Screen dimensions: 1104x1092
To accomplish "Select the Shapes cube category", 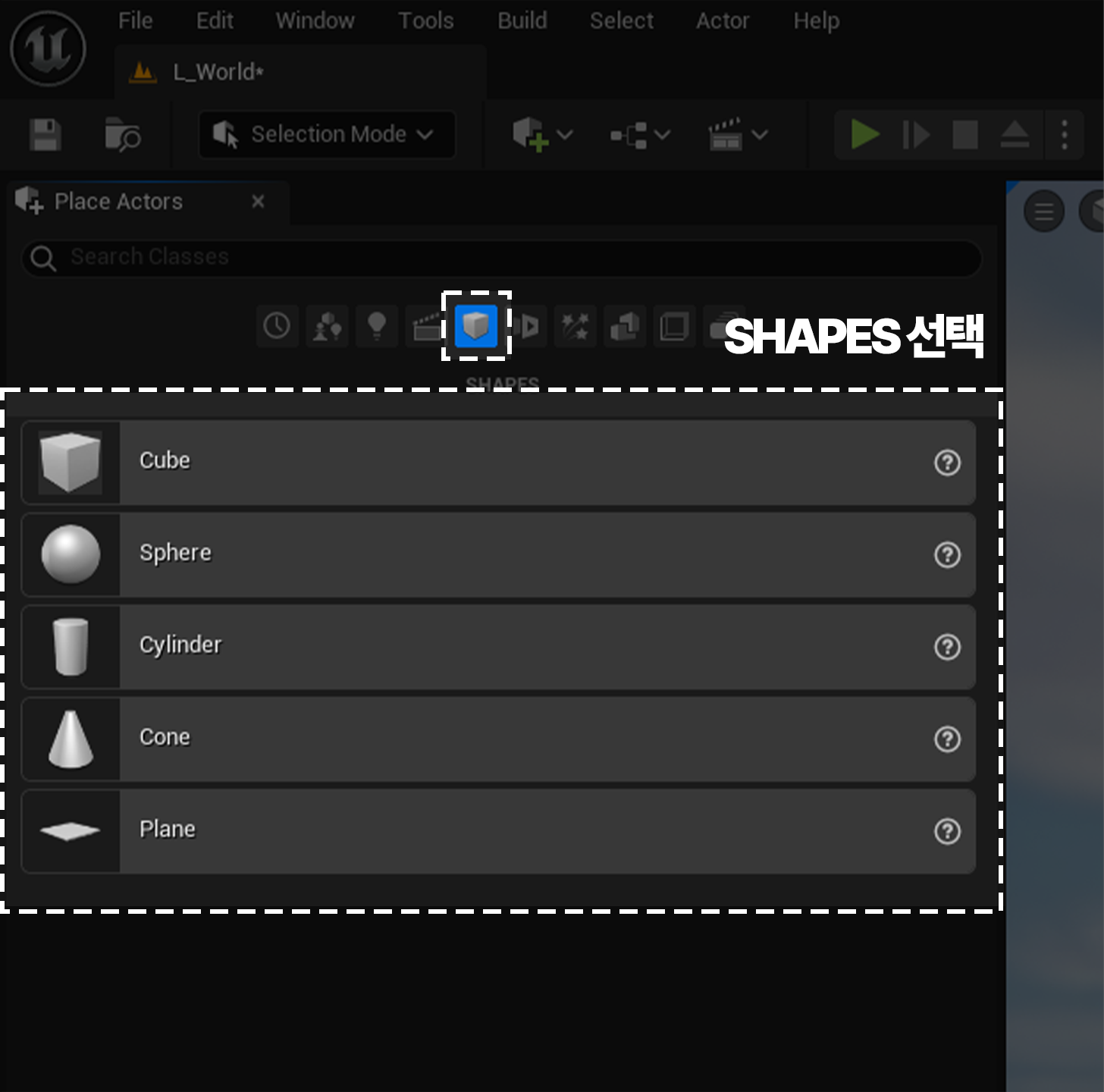I will 476,326.
